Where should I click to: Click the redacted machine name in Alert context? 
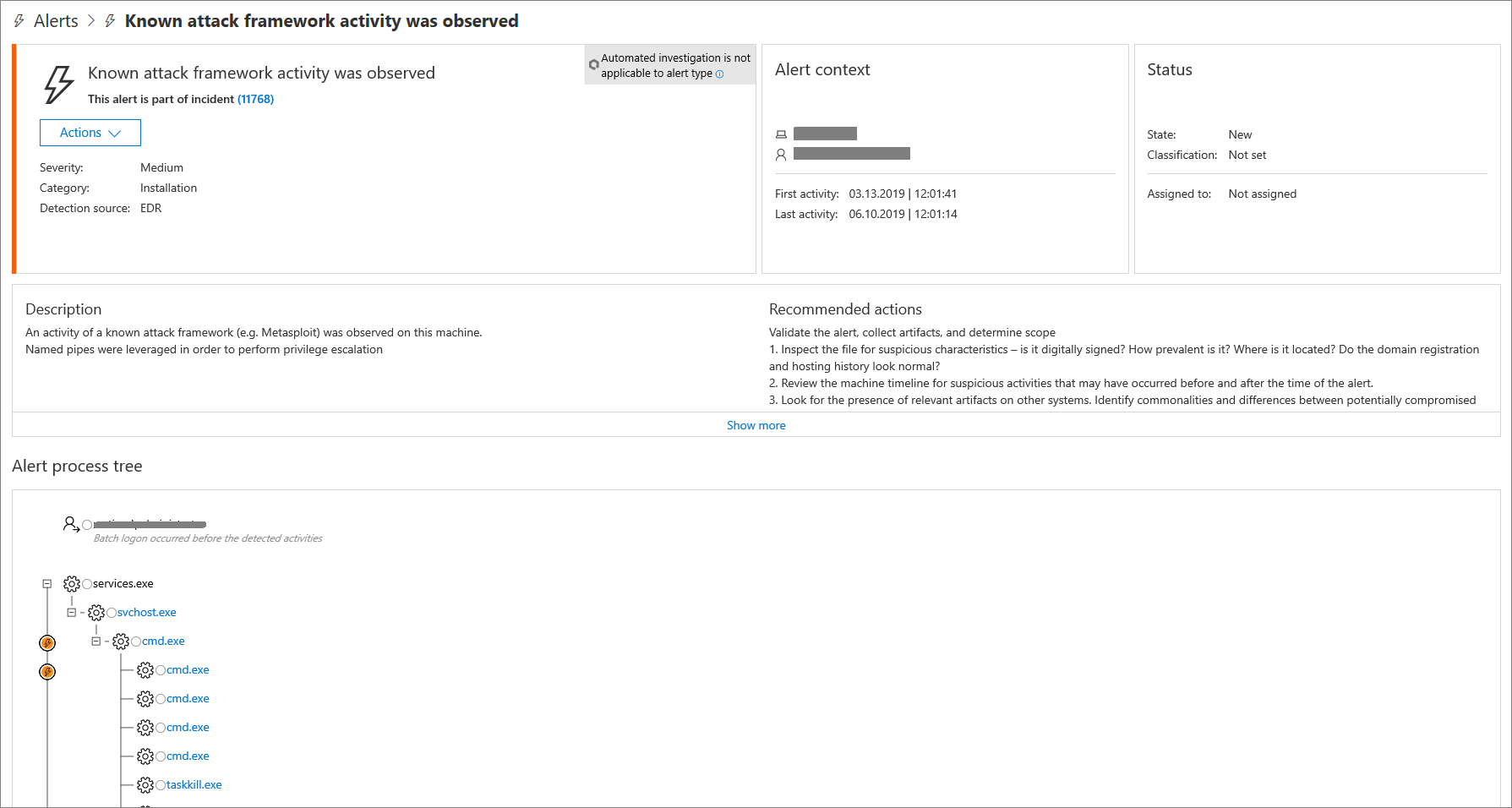tap(825, 134)
